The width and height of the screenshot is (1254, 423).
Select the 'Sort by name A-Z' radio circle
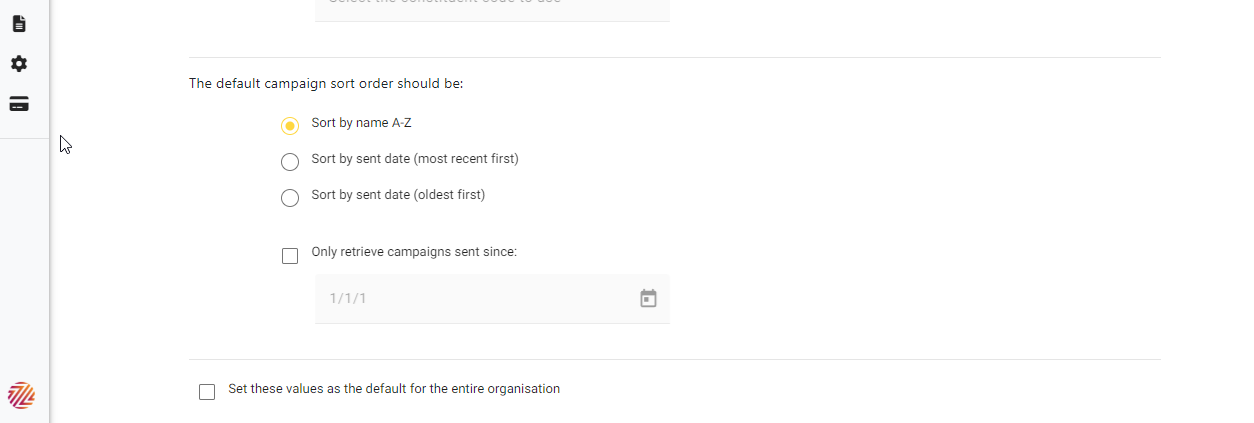point(290,126)
